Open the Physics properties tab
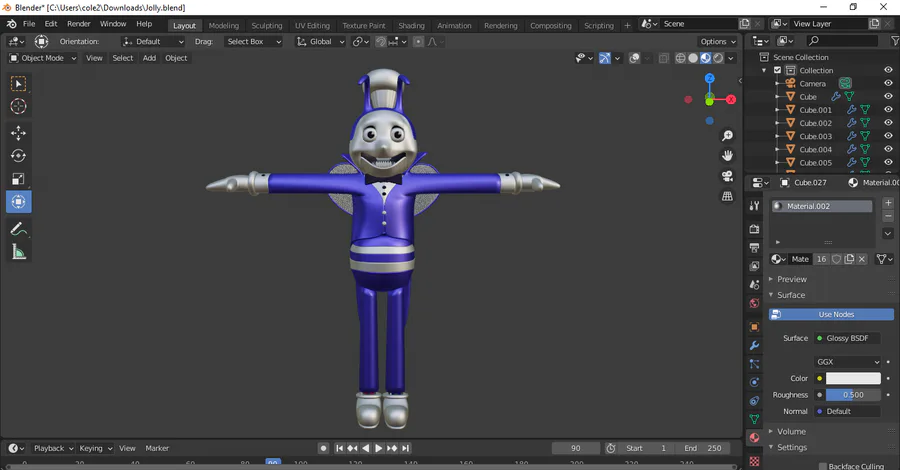900x470 pixels. tap(754, 382)
